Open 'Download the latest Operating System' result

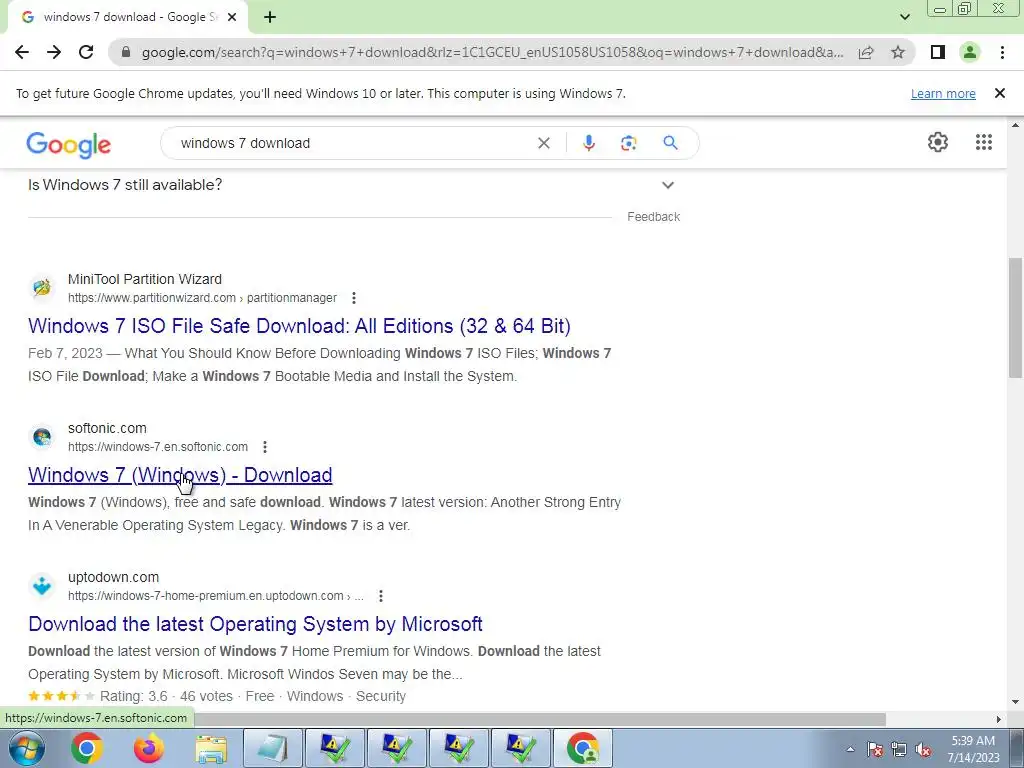click(x=255, y=624)
